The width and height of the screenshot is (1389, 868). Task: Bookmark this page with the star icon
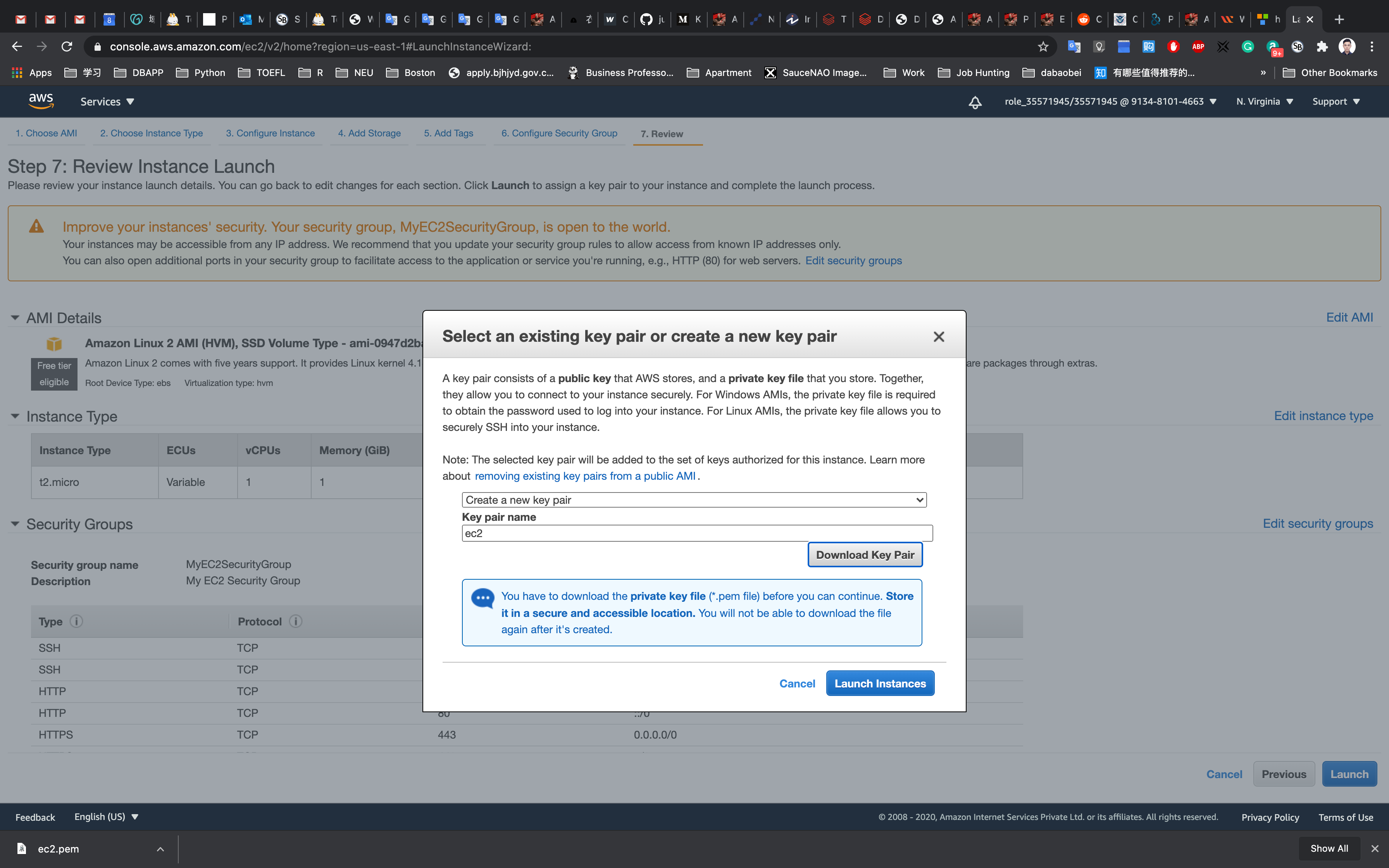(1043, 46)
